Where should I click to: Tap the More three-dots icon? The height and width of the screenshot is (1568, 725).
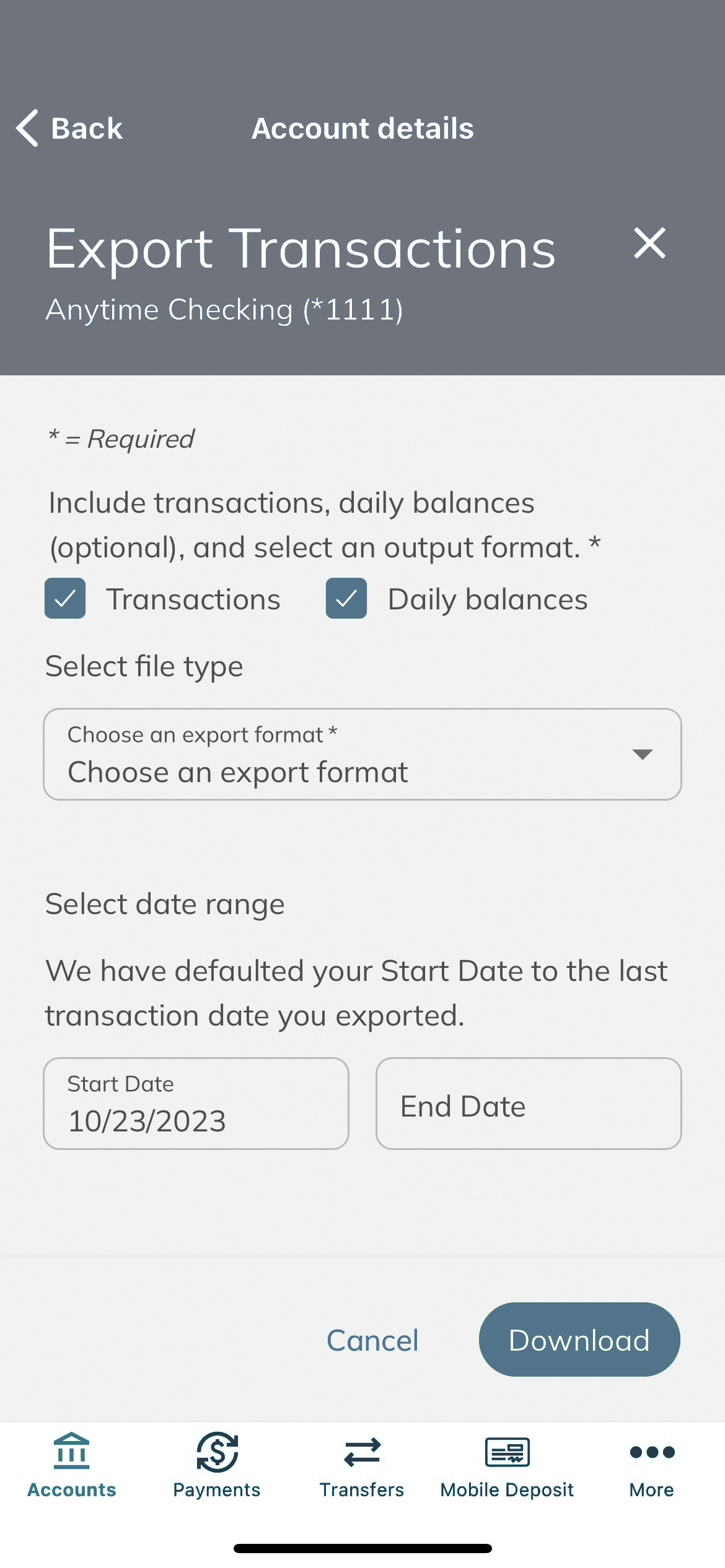tap(652, 1452)
